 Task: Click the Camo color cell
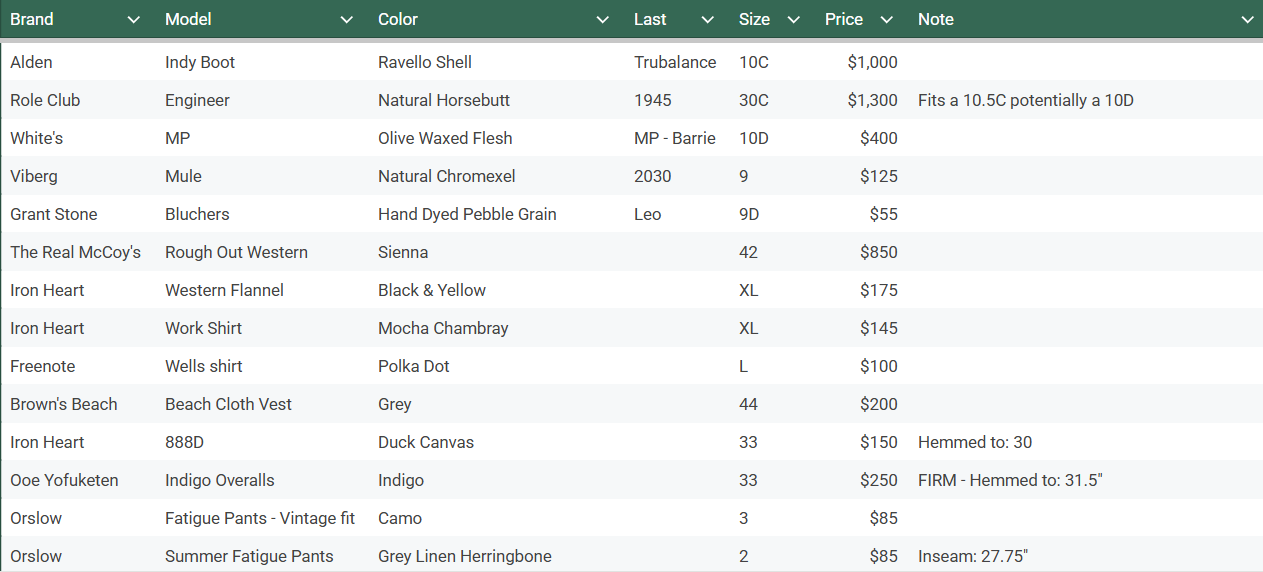click(x=400, y=518)
